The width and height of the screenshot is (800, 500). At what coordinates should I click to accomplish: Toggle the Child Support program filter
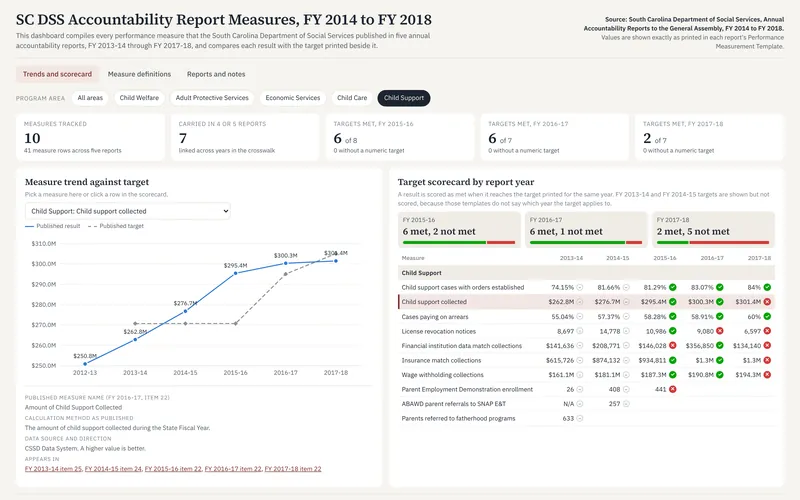pos(404,98)
